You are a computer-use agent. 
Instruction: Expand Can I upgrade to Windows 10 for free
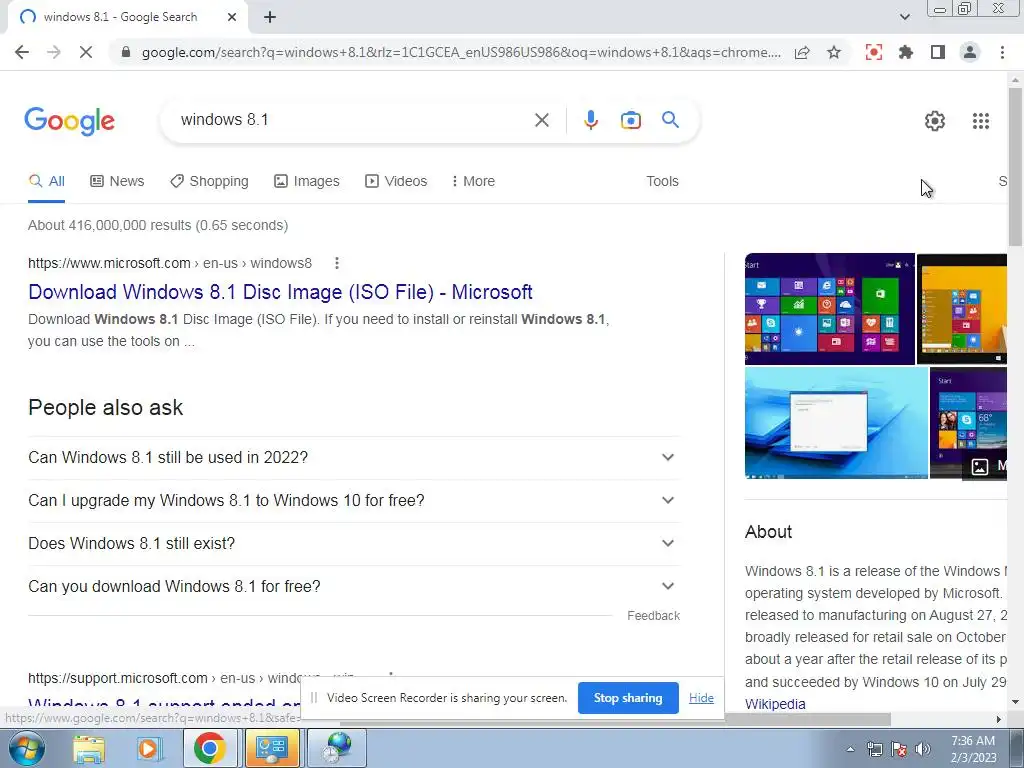(x=354, y=501)
